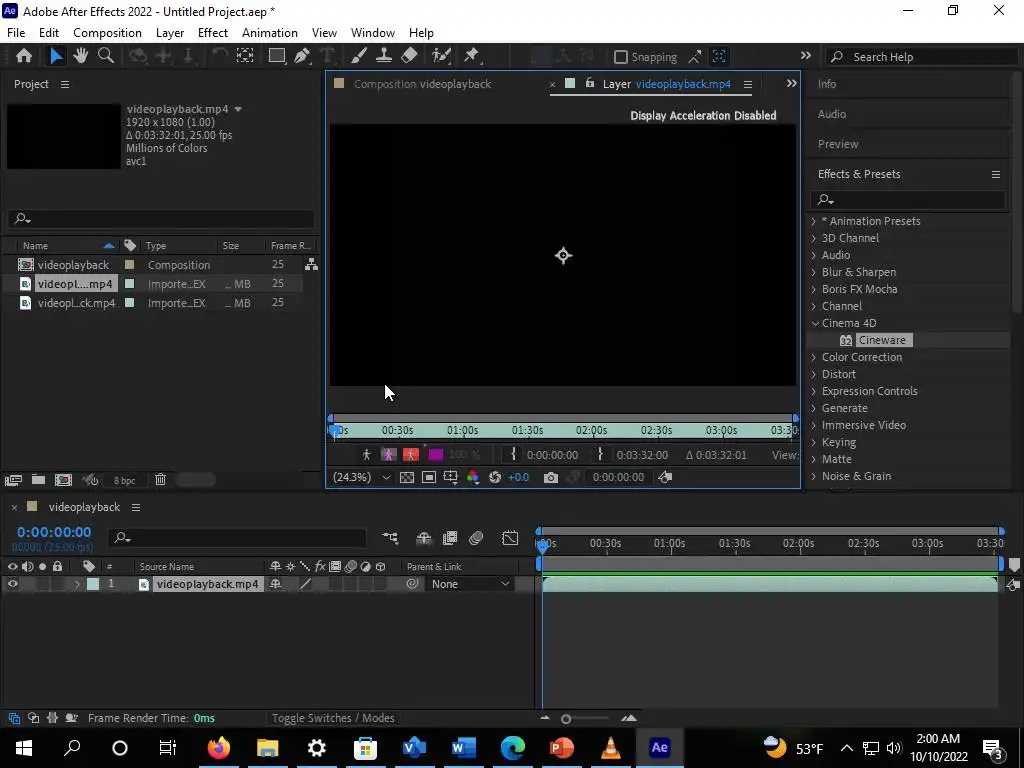Screen dimensions: 1024x768
Task: Switch to Composition videoplayback tab
Action: point(423,84)
